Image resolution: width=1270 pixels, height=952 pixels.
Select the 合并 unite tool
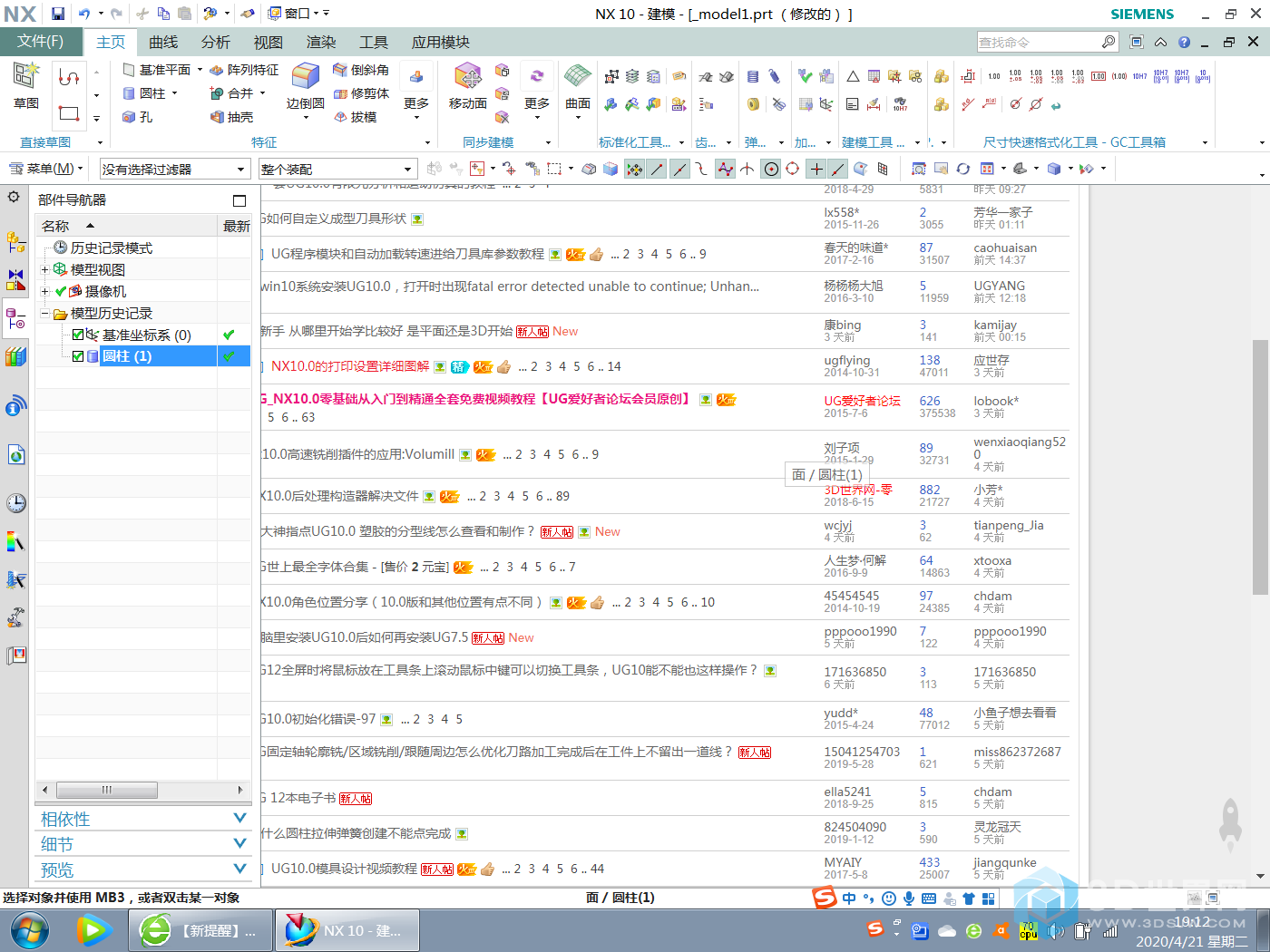pos(231,93)
